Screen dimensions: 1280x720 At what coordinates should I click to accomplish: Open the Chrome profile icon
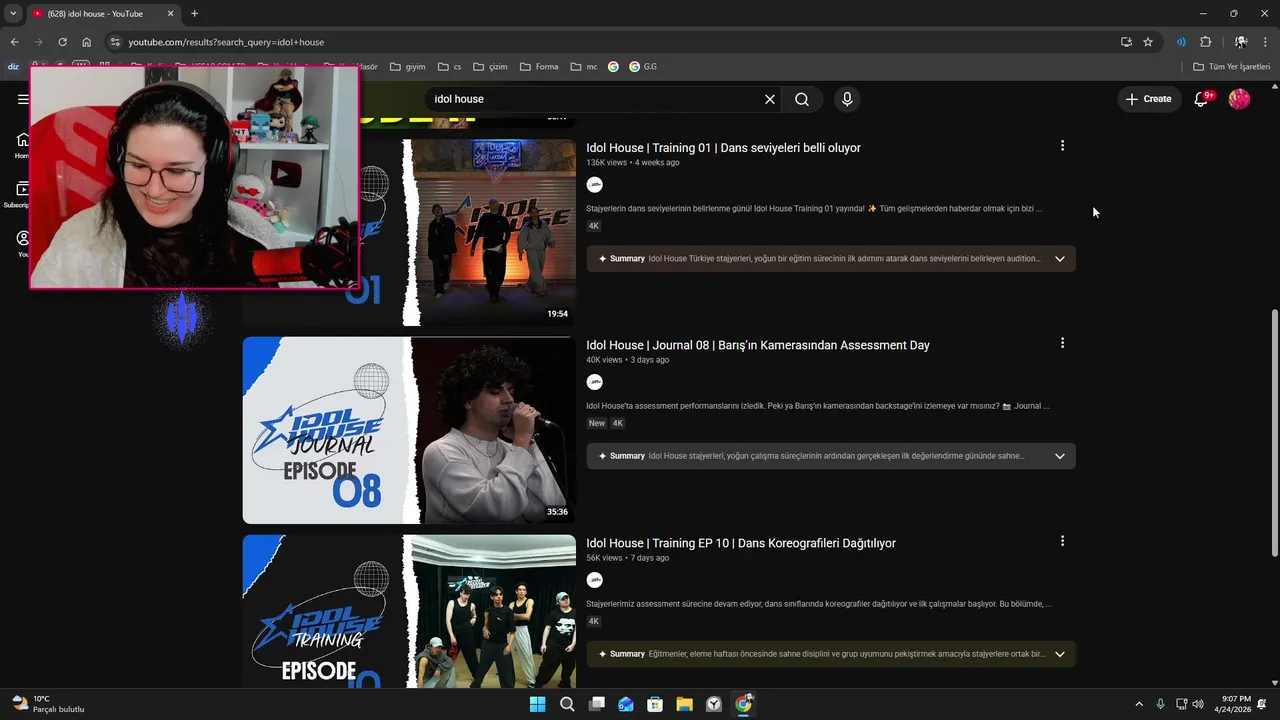click(x=1240, y=42)
